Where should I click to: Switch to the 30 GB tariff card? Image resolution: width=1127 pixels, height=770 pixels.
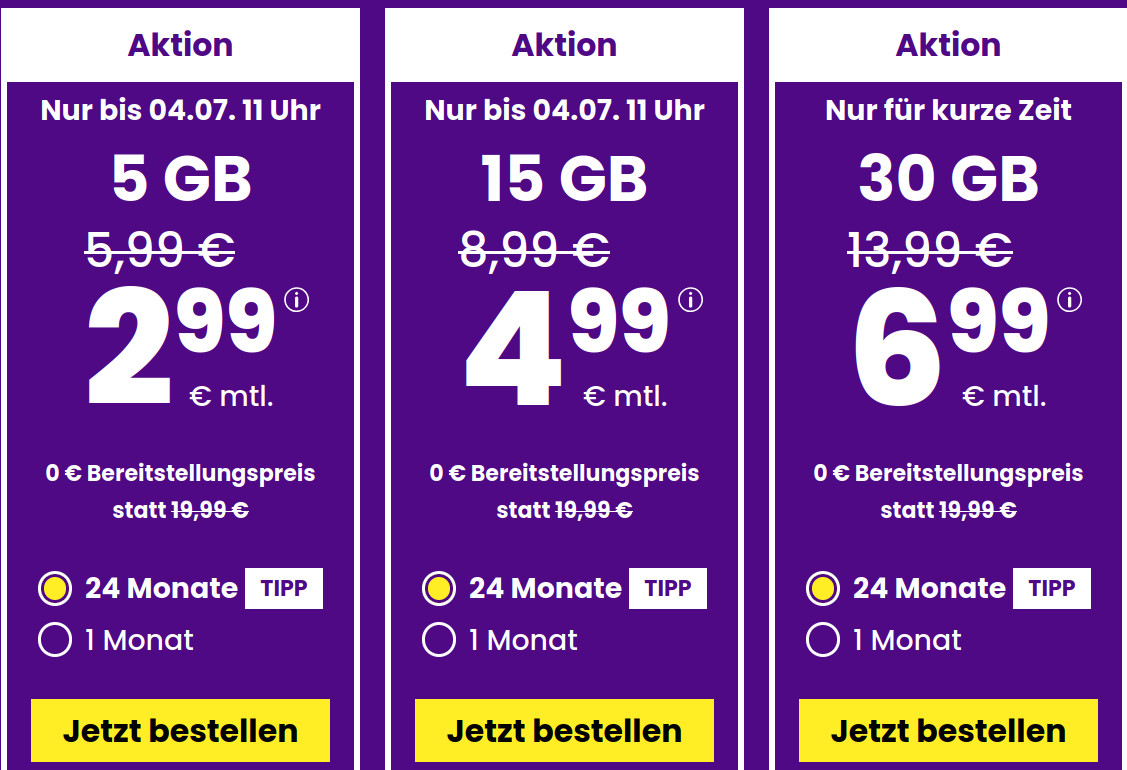coord(948,180)
